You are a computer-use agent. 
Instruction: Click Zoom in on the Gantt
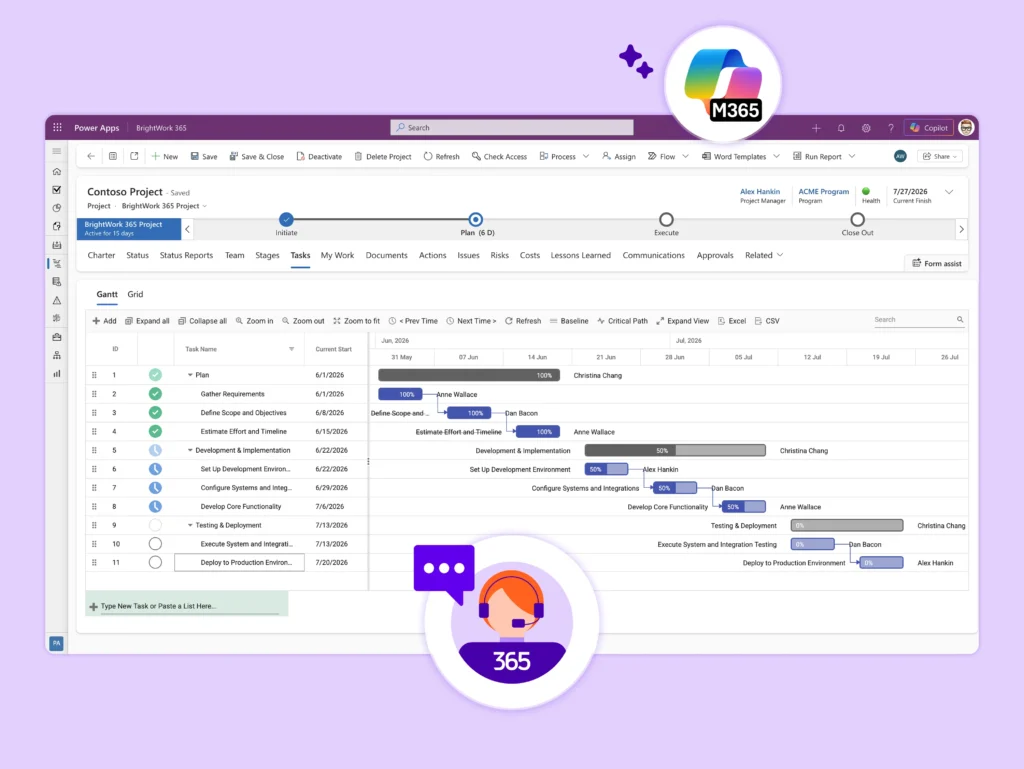tap(255, 321)
